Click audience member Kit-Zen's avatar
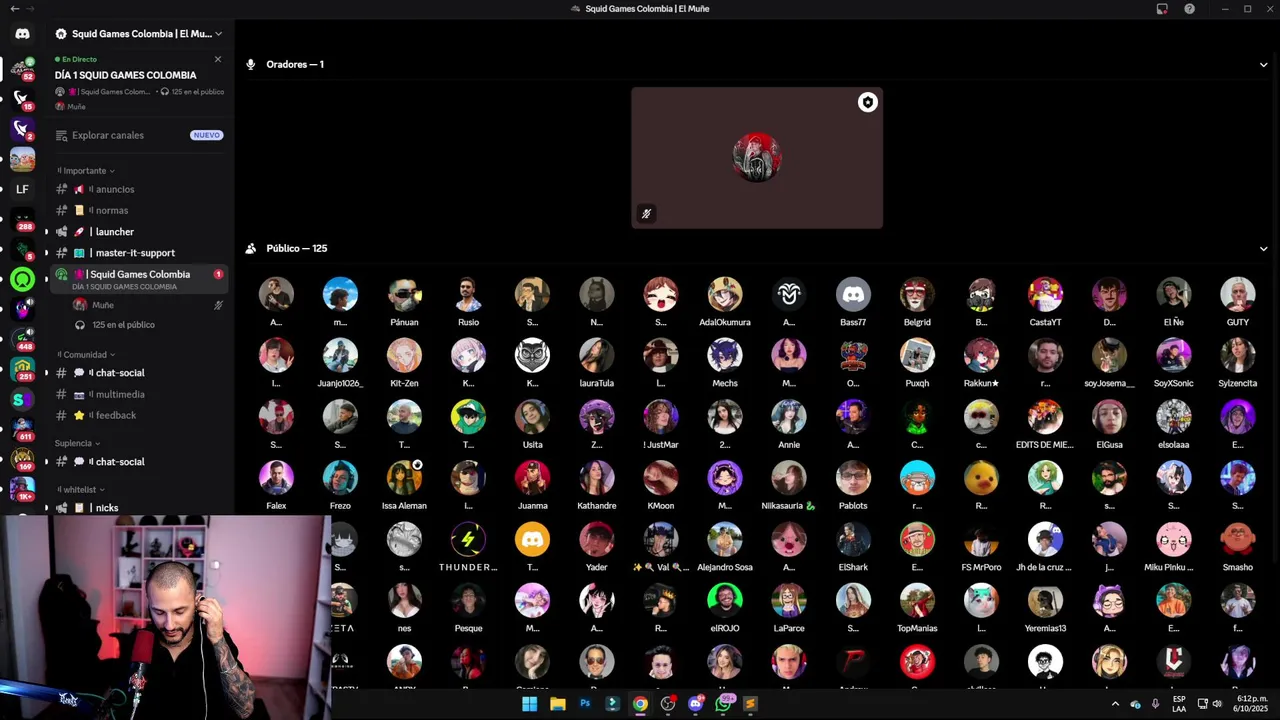1280x720 pixels. coord(404,355)
